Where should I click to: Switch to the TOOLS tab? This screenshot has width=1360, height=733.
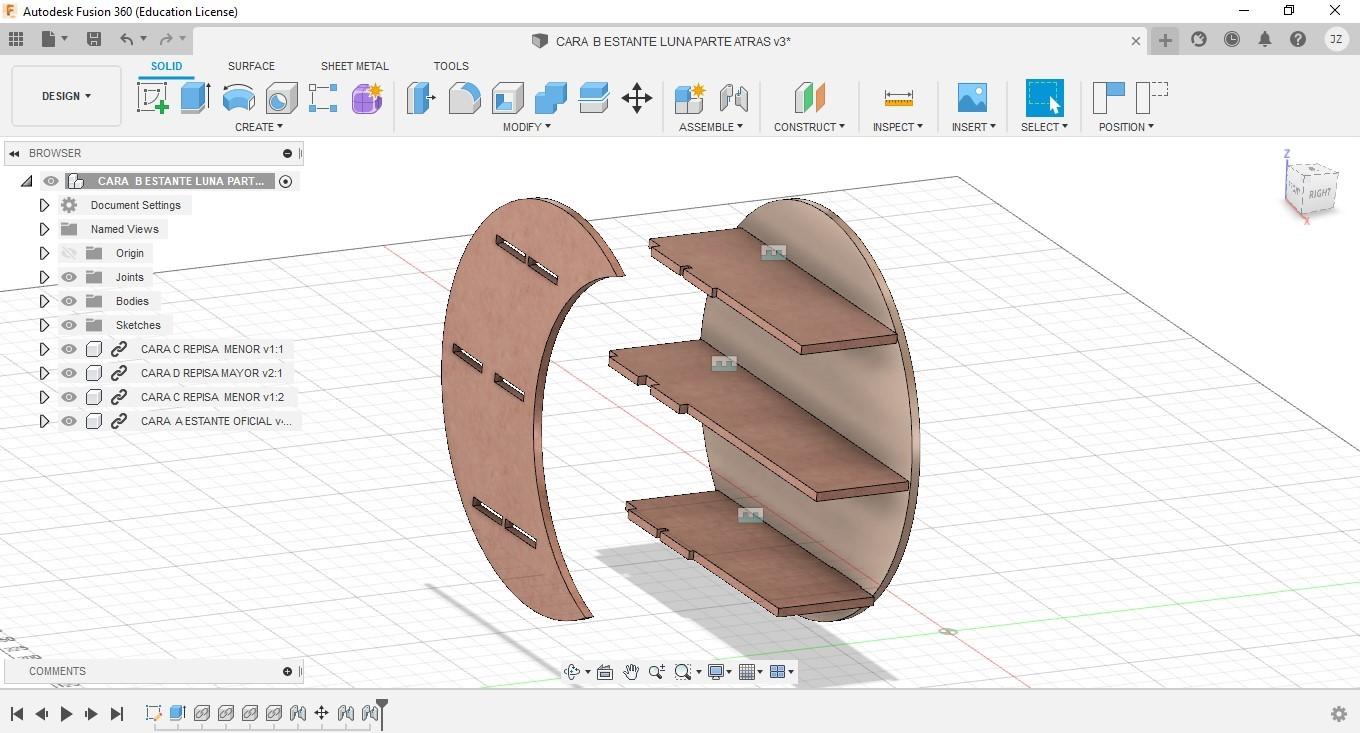coord(451,66)
